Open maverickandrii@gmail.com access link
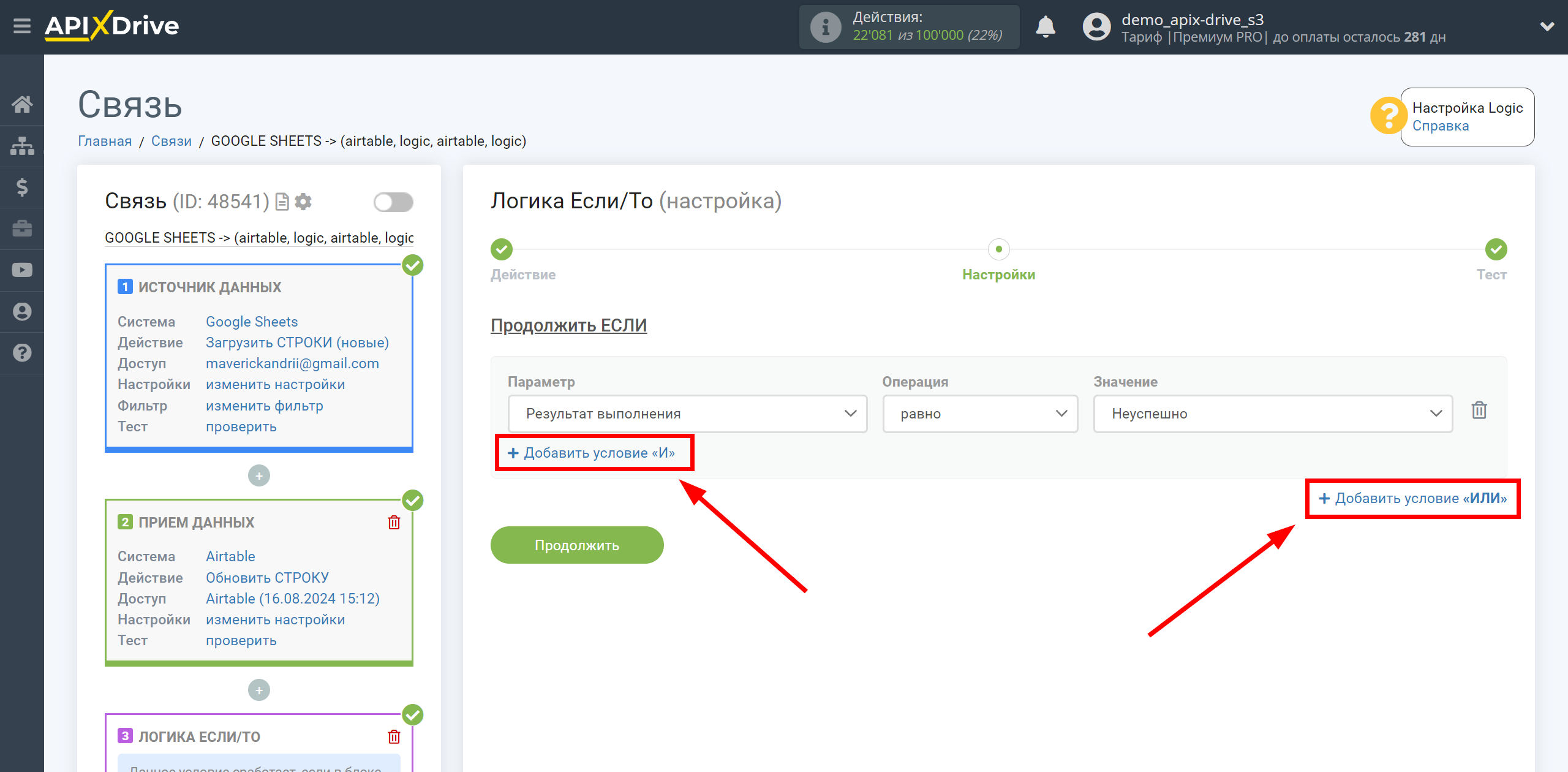This screenshot has height=772, width=1568. click(292, 363)
